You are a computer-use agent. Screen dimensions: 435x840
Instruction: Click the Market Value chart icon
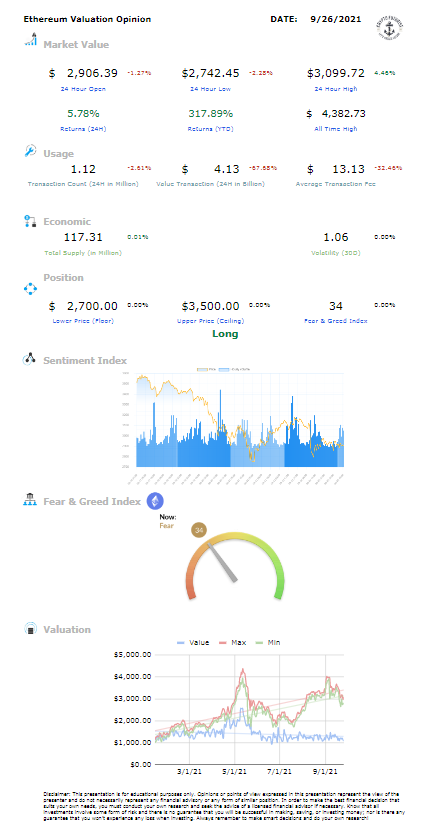(x=31, y=39)
